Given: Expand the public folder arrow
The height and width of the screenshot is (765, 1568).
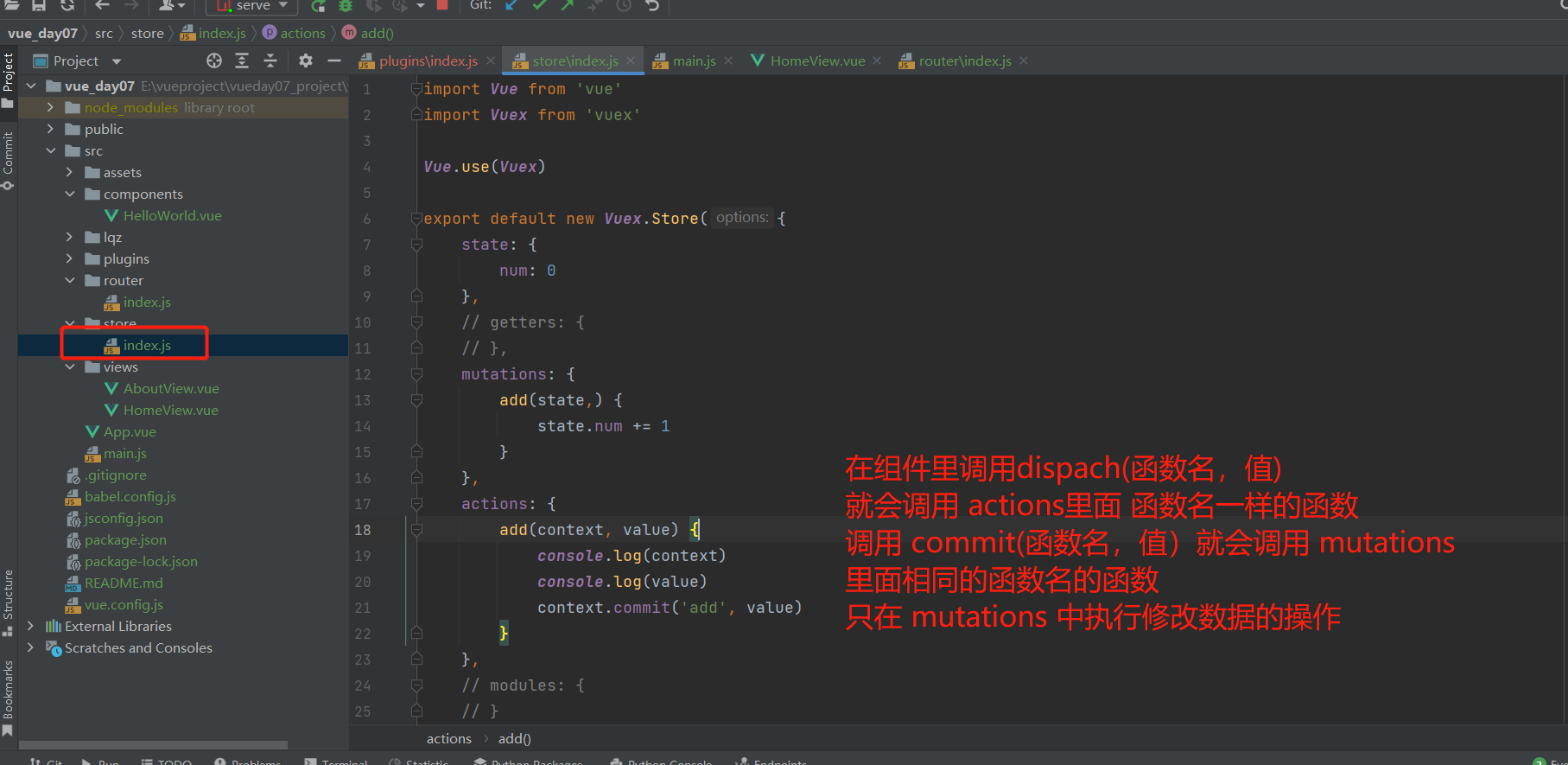Looking at the screenshot, I should (x=50, y=129).
